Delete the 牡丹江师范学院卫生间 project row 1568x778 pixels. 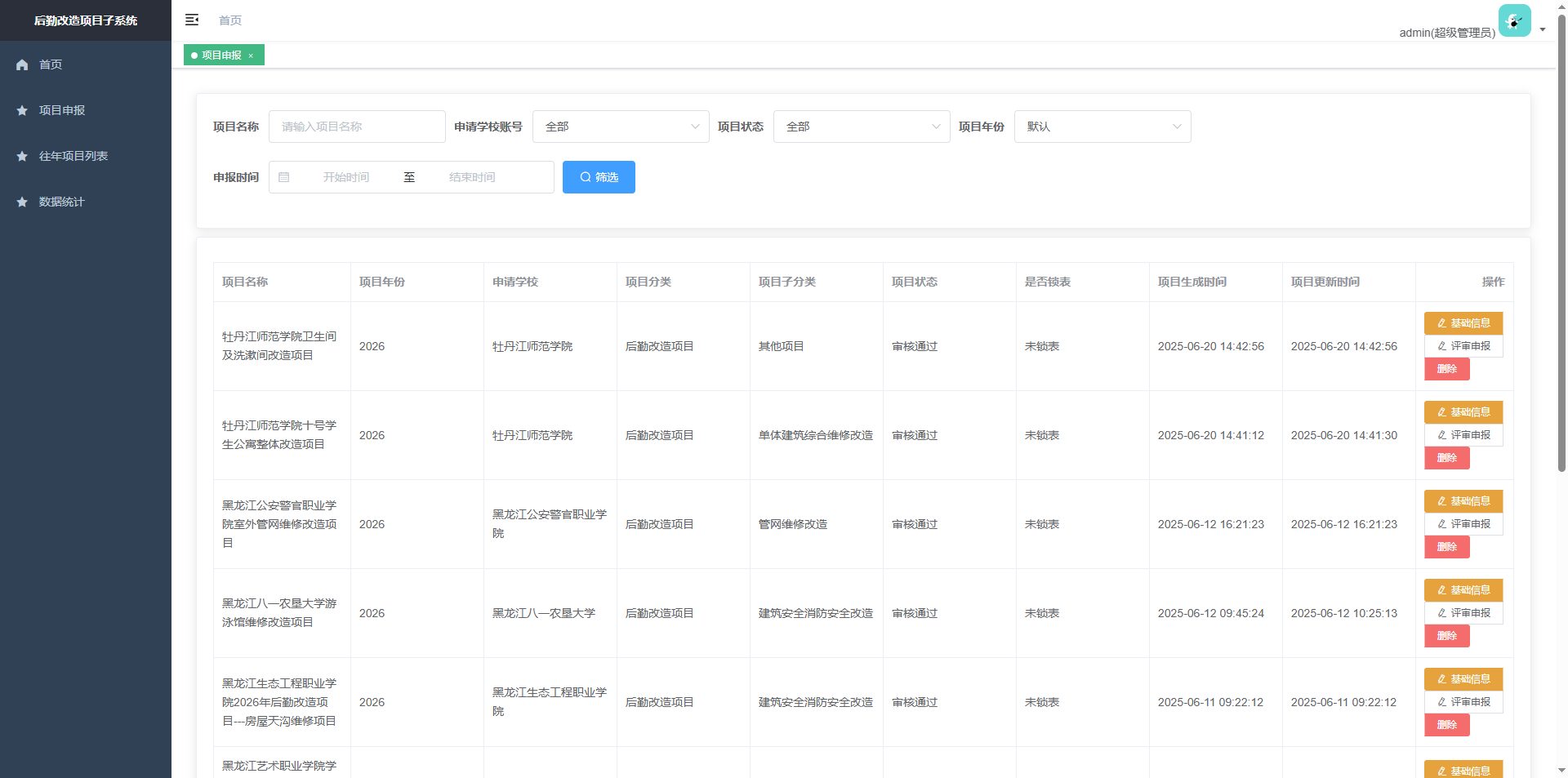(x=1446, y=369)
